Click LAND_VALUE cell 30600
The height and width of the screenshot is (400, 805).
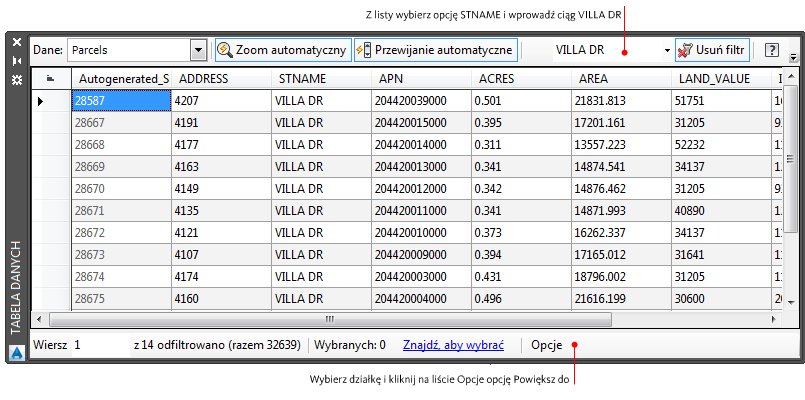pos(722,299)
